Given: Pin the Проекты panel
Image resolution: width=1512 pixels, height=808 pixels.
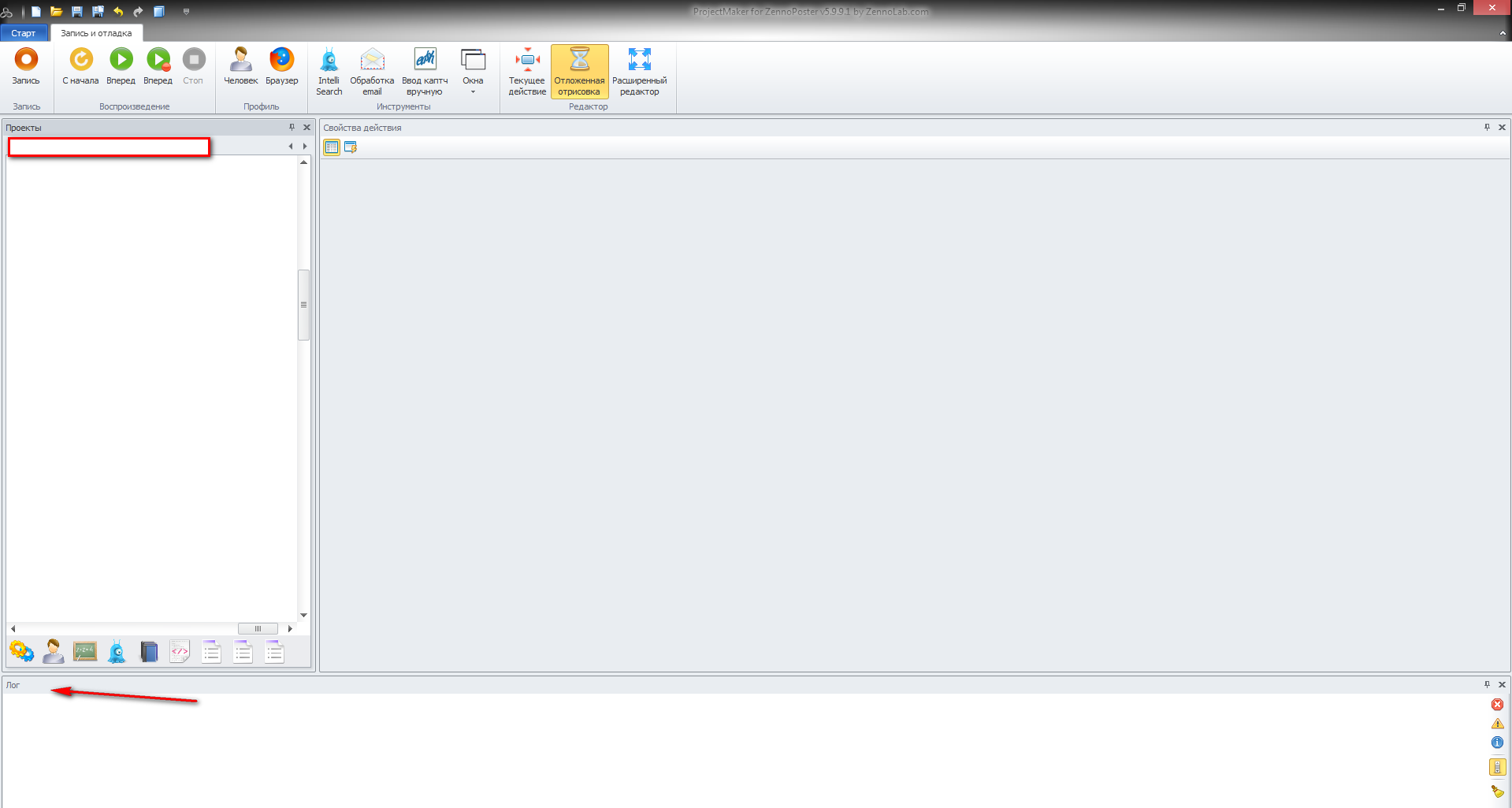Looking at the screenshot, I should click(x=292, y=127).
